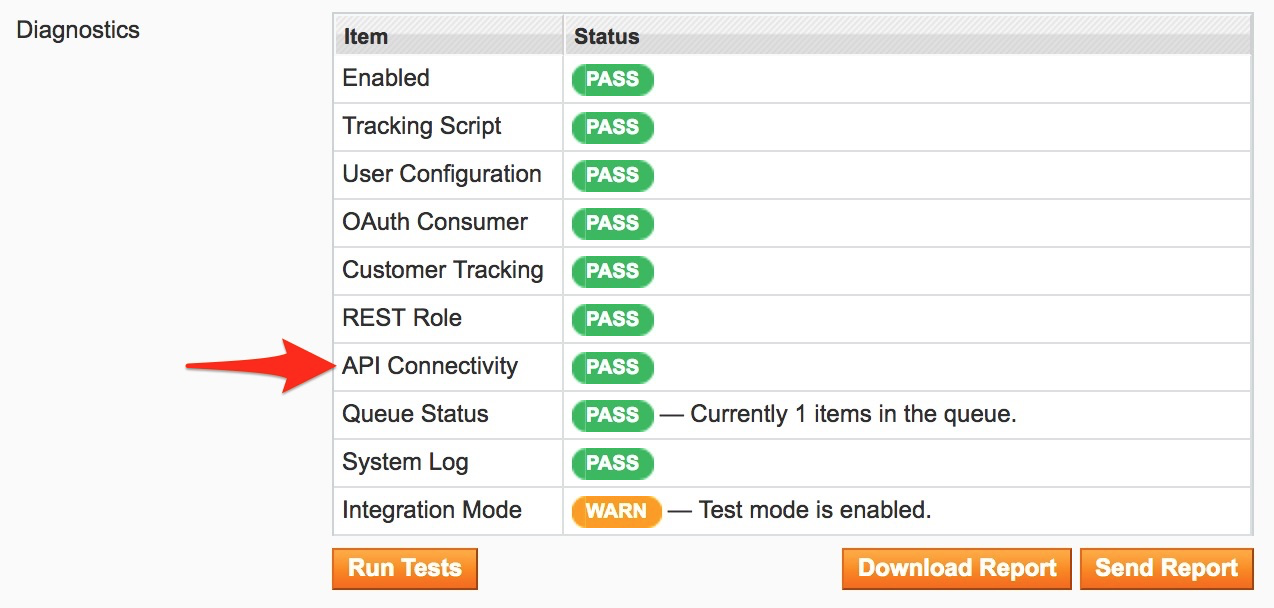This screenshot has width=1274, height=608.
Task: Click the PASS badge for System Log
Action: [613, 464]
